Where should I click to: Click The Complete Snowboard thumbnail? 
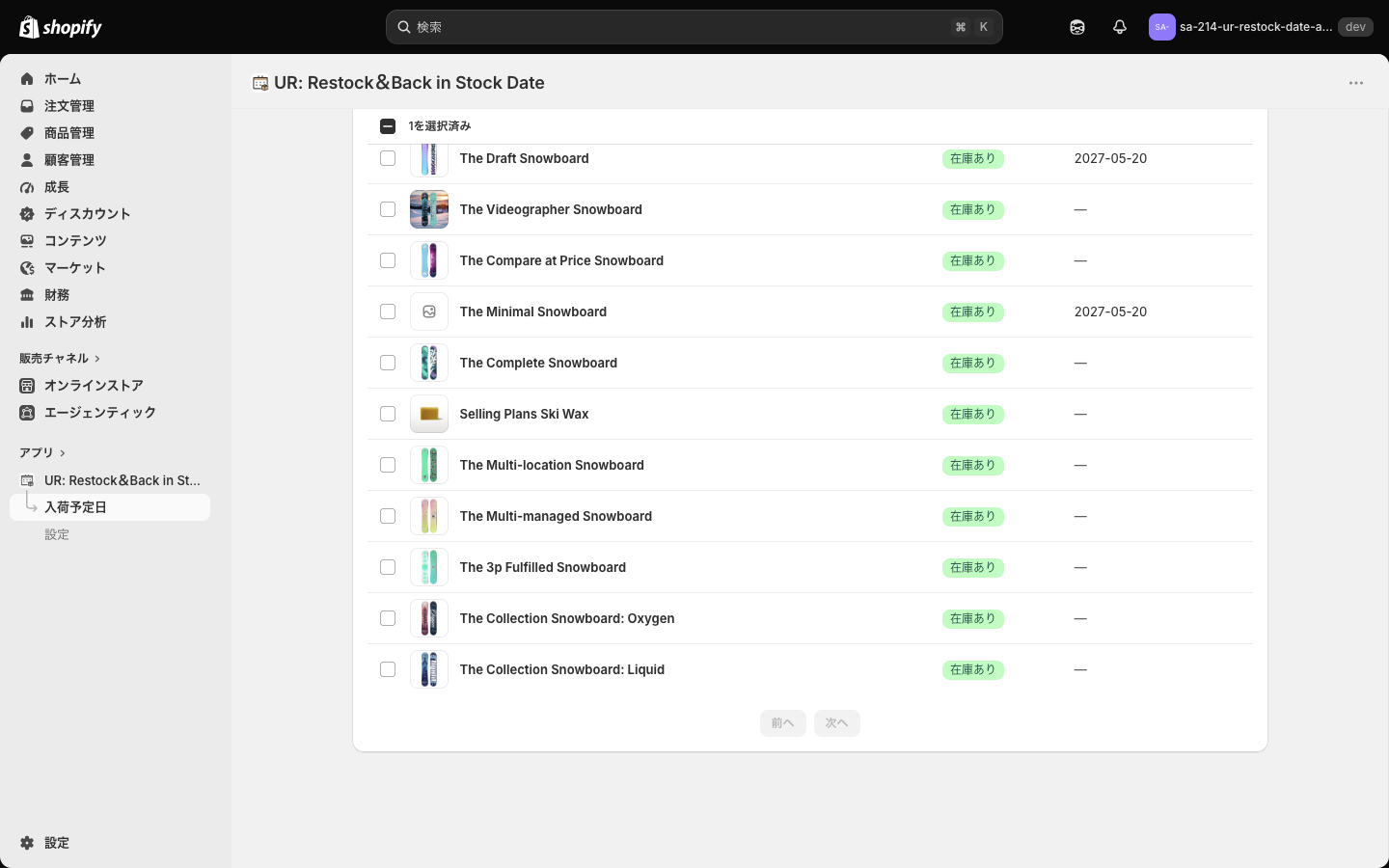[429, 363]
